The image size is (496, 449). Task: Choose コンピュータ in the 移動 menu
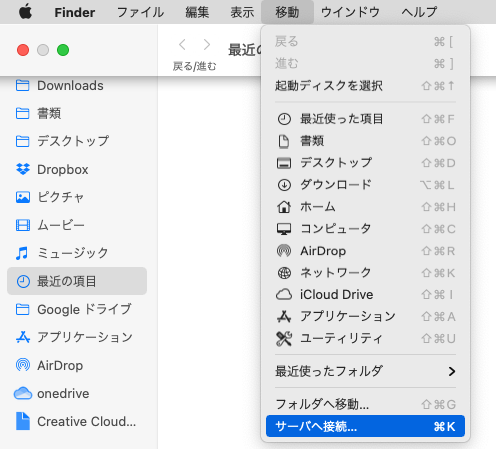tap(365, 229)
